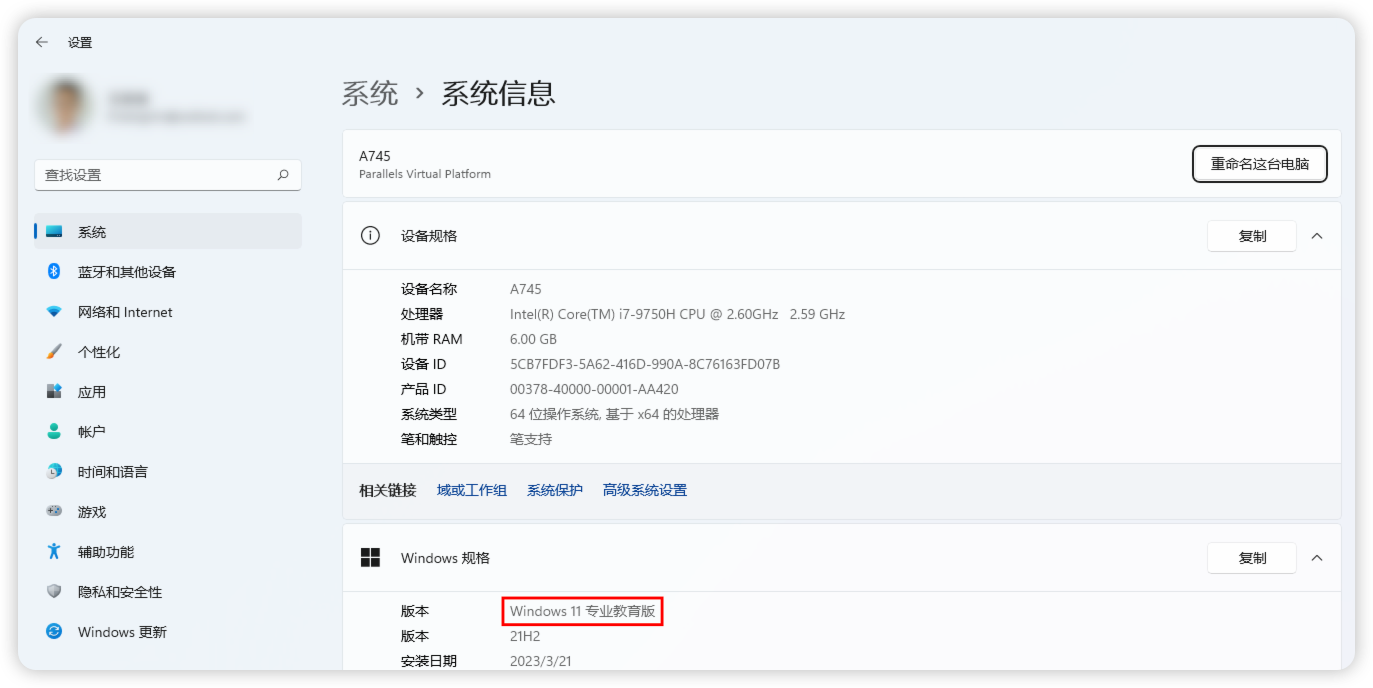Click the install date 2023/3/21

point(541,661)
